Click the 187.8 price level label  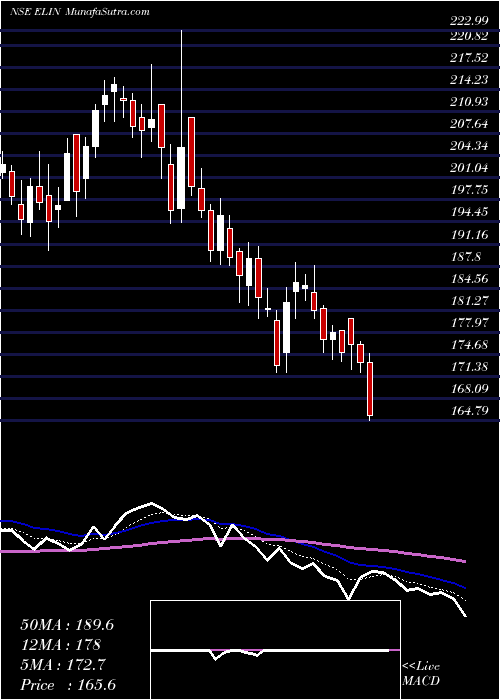click(x=466, y=256)
